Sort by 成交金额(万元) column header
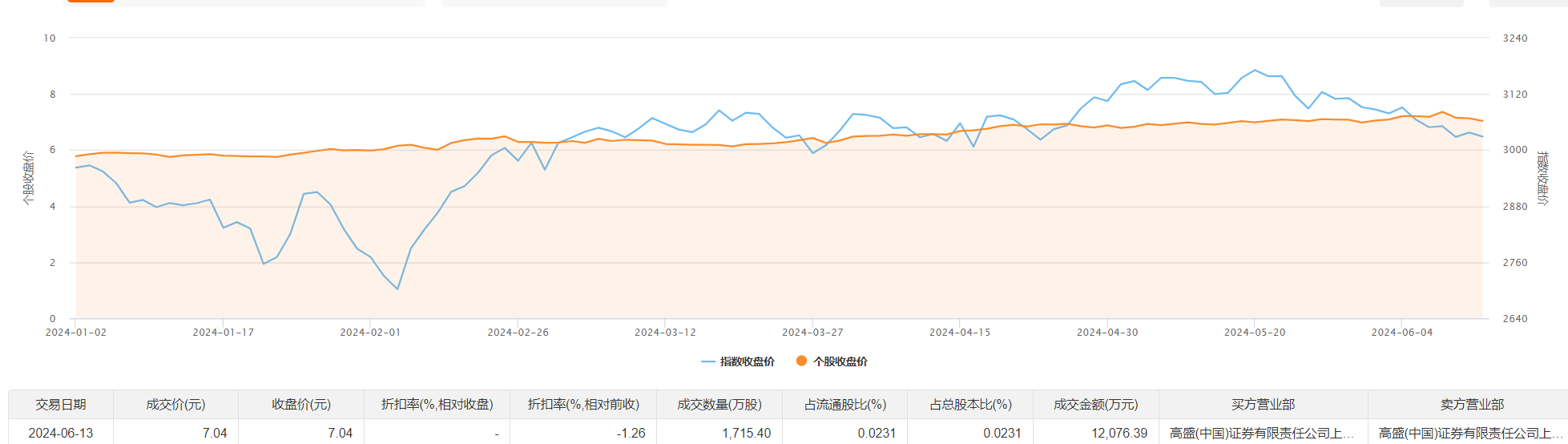The image size is (1568, 444). point(1095,405)
